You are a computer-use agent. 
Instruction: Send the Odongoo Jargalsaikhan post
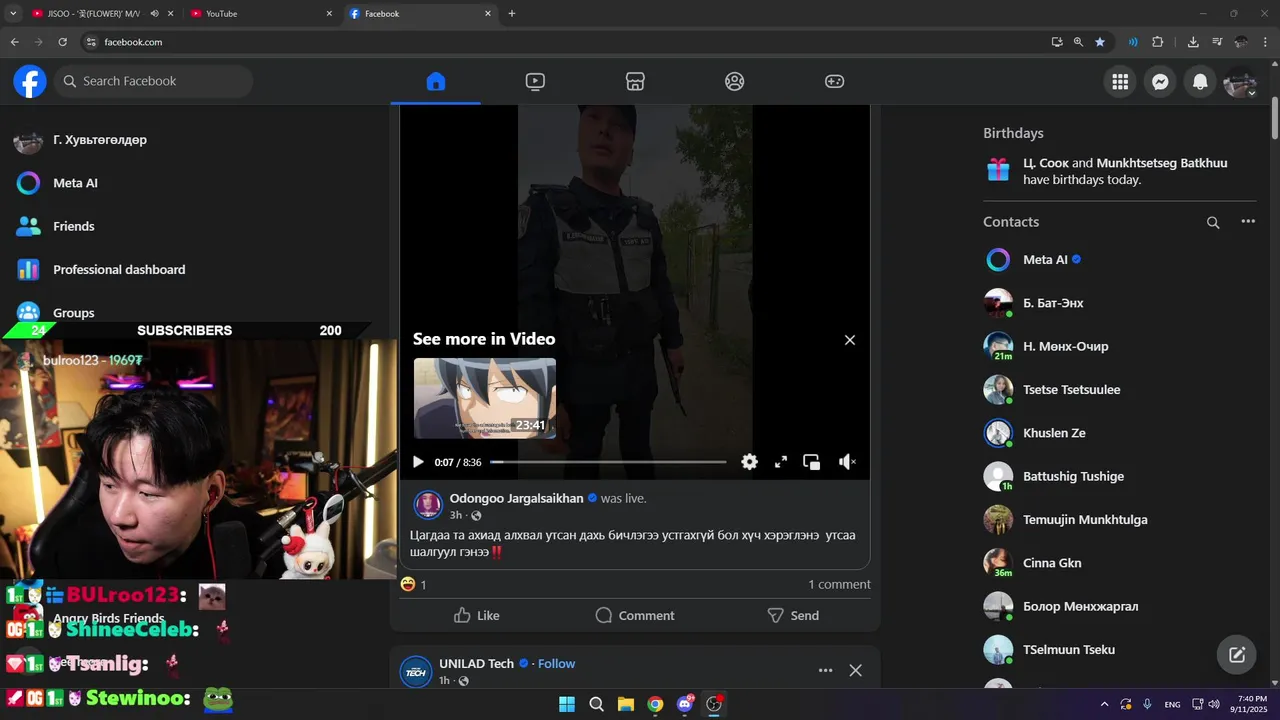click(793, 615)
